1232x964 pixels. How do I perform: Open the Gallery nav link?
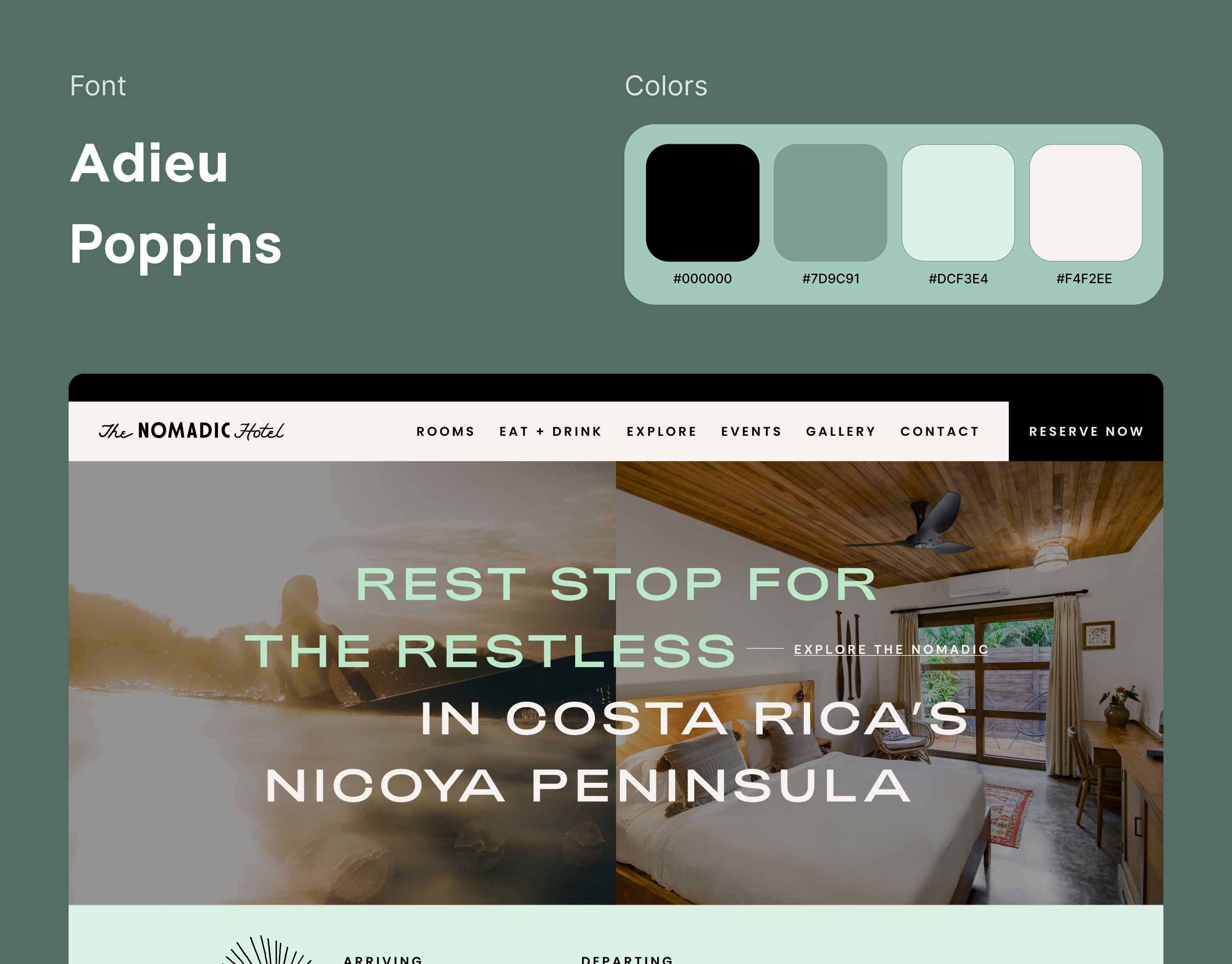[841, 431]
